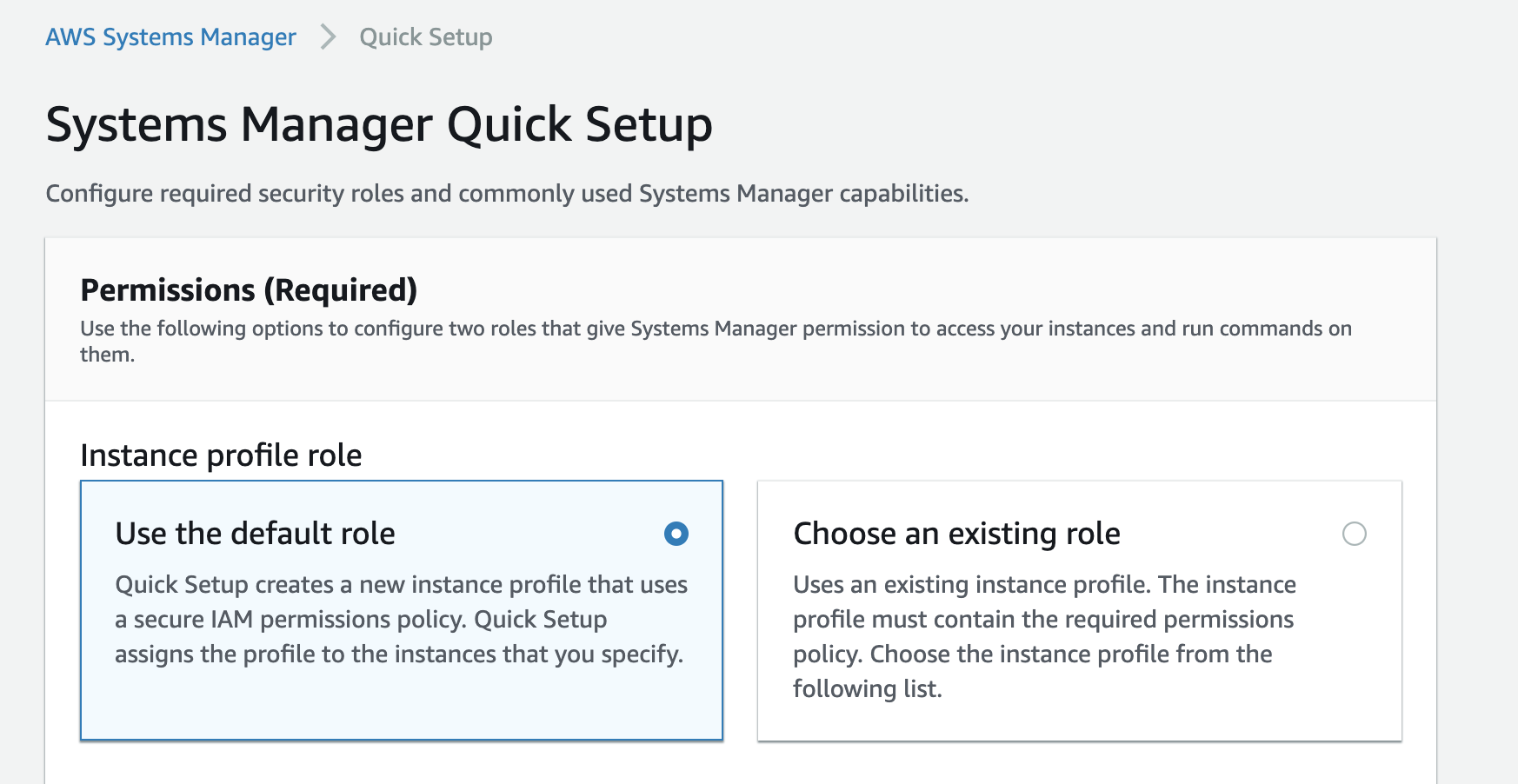The height and width of the screenshot is (784, 1518).
Task: Click the 'Choose an existing role' title text
Action: [957, 533]
